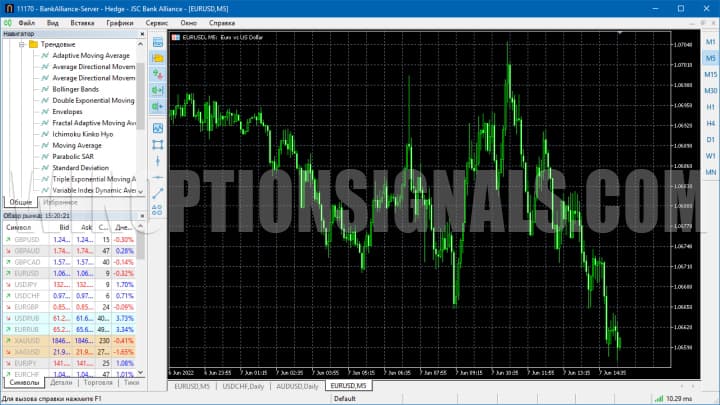
Task: Switch chart to D1 timeframe
Action: (710, 139)
